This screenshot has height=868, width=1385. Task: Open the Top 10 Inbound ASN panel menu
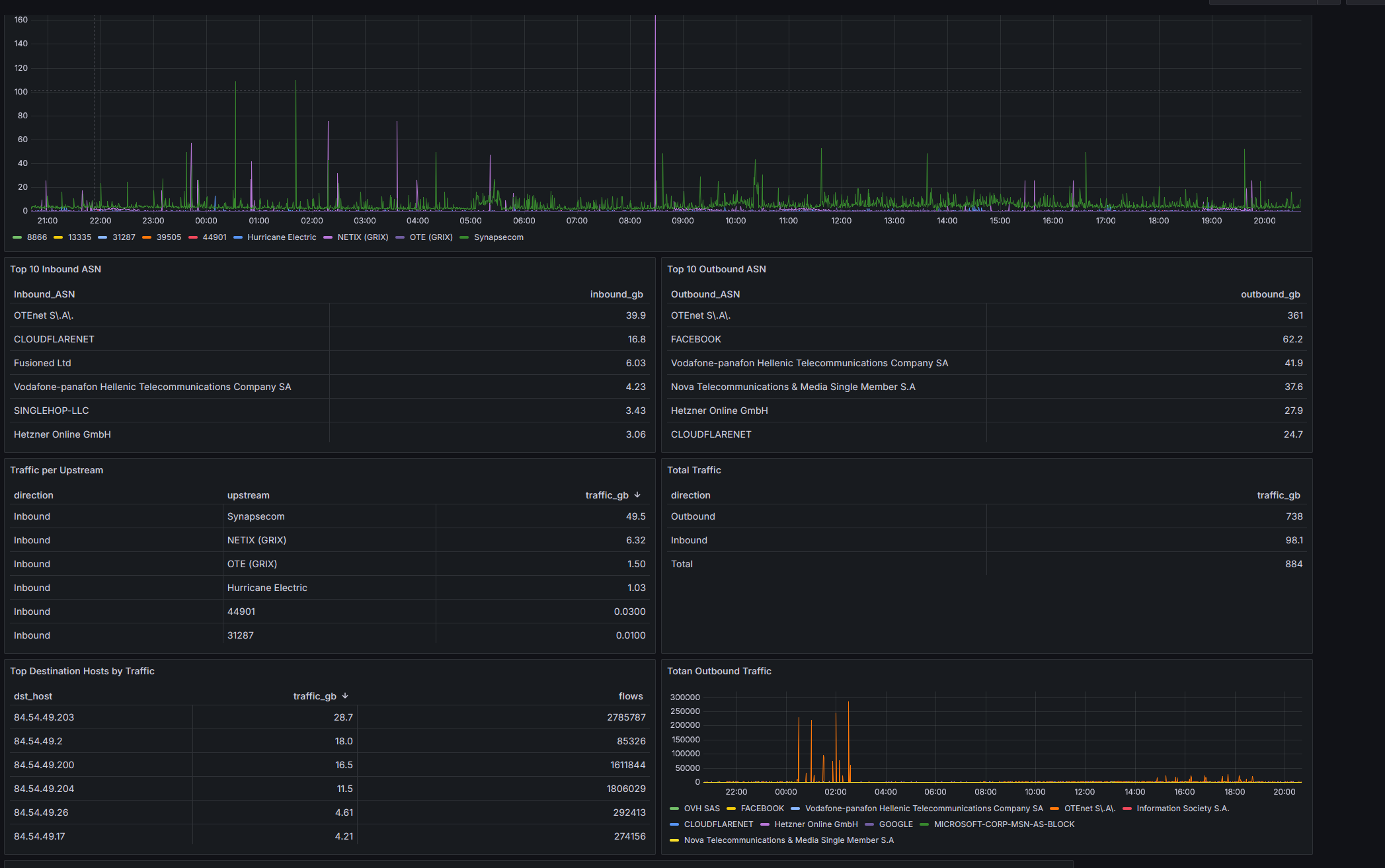pyautogui.click(x=56, y=269)
